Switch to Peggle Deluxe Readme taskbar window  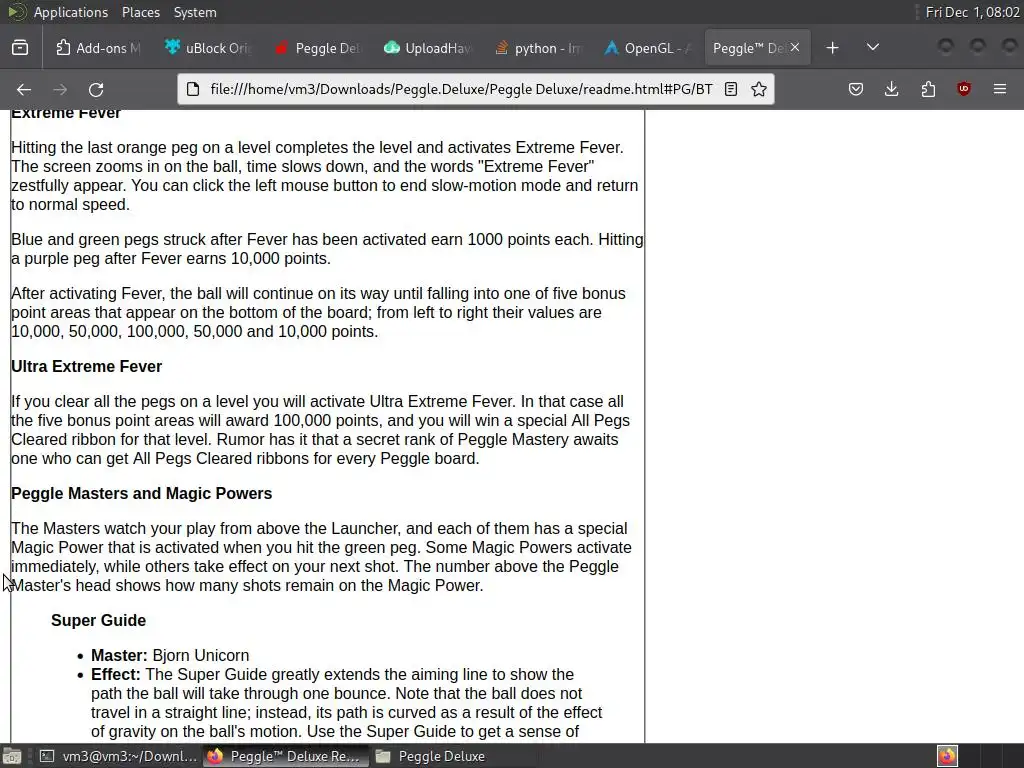click(x=284, y=756)
